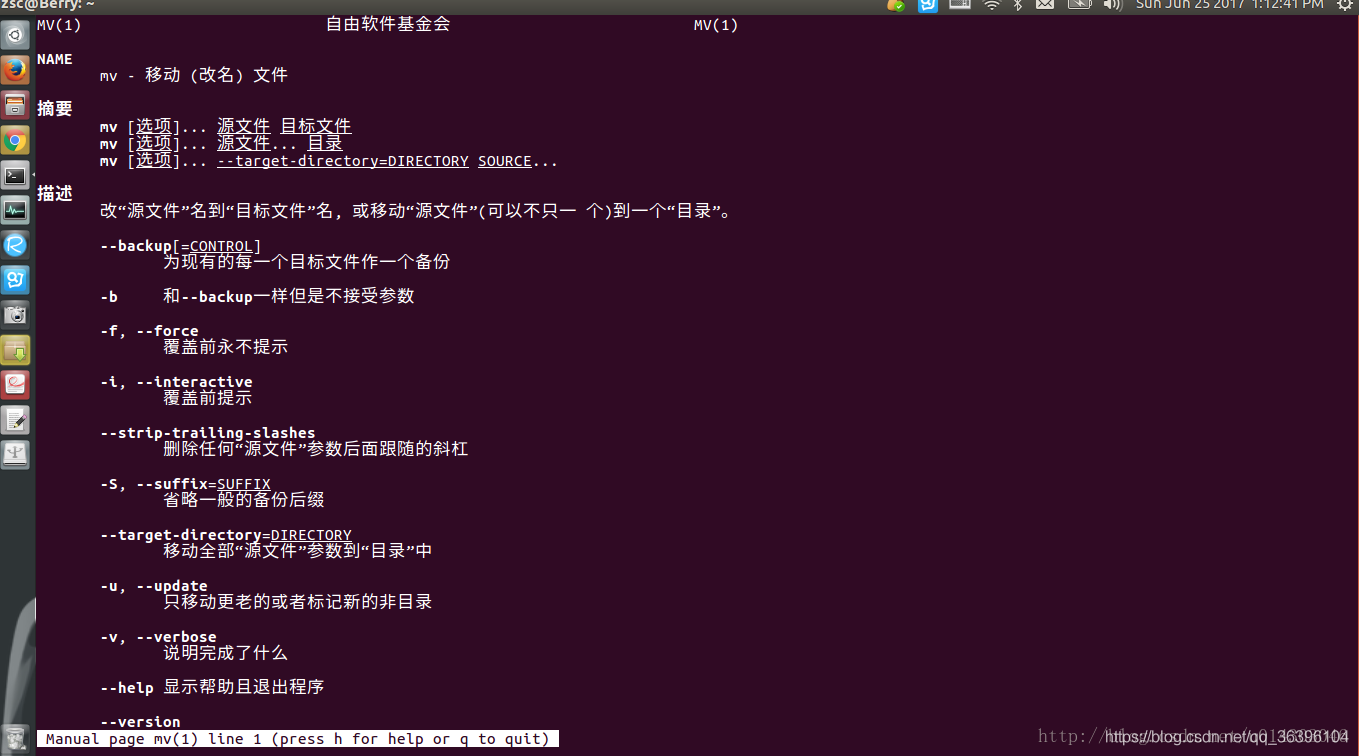This screenshot has height=756, width=1359.
Task: Click the '-f, --force' option
Action: click(149, 331)
